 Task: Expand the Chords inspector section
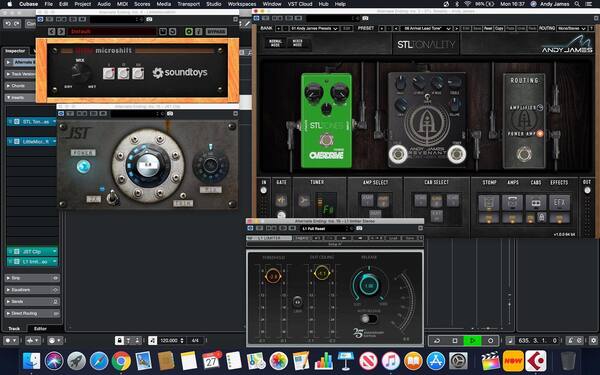point(21,86)
